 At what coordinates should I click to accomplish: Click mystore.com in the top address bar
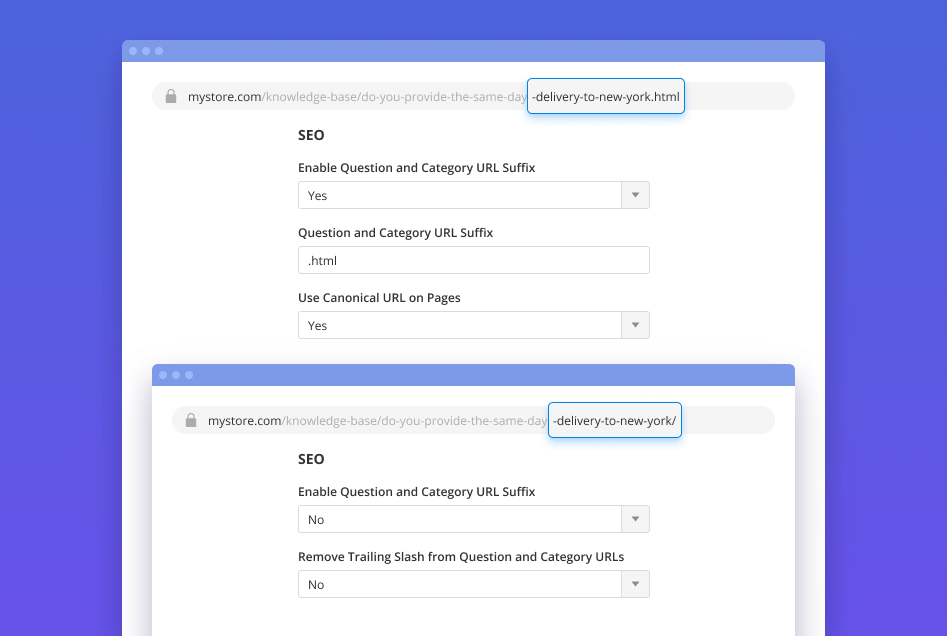point(225,97)
